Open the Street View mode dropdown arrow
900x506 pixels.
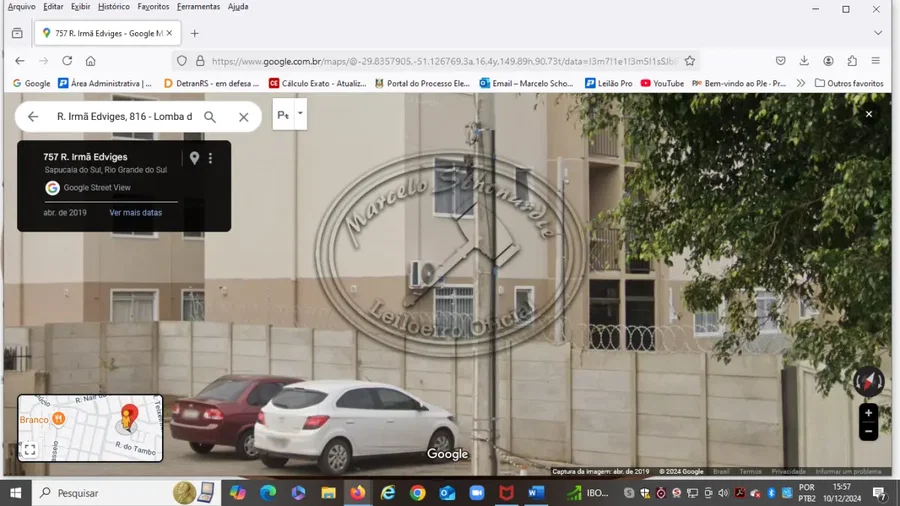[x=300, y=114]
